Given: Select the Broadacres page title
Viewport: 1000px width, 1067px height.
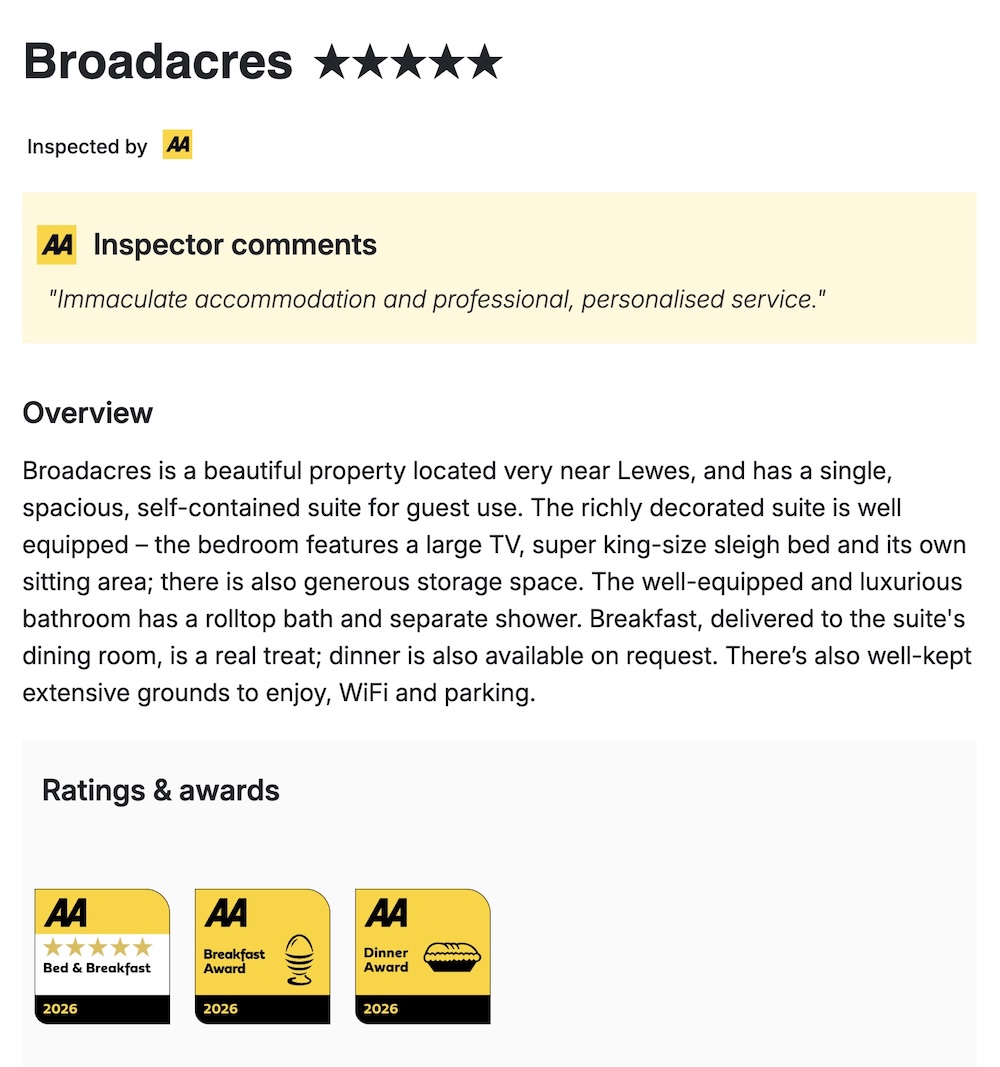Looking at the screenshot, I should click(x=158, y=62).
